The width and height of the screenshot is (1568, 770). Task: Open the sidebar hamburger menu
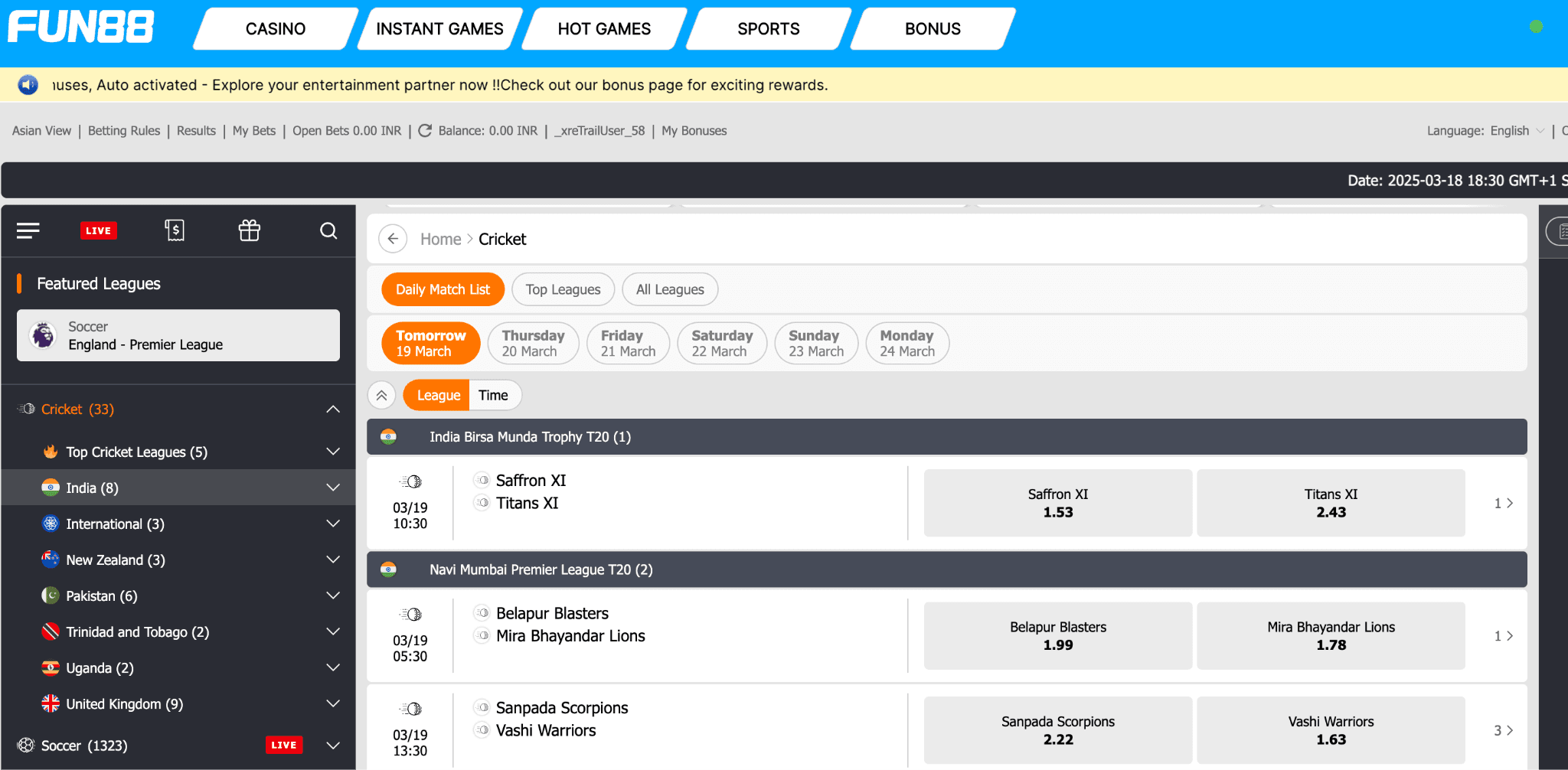28,230
